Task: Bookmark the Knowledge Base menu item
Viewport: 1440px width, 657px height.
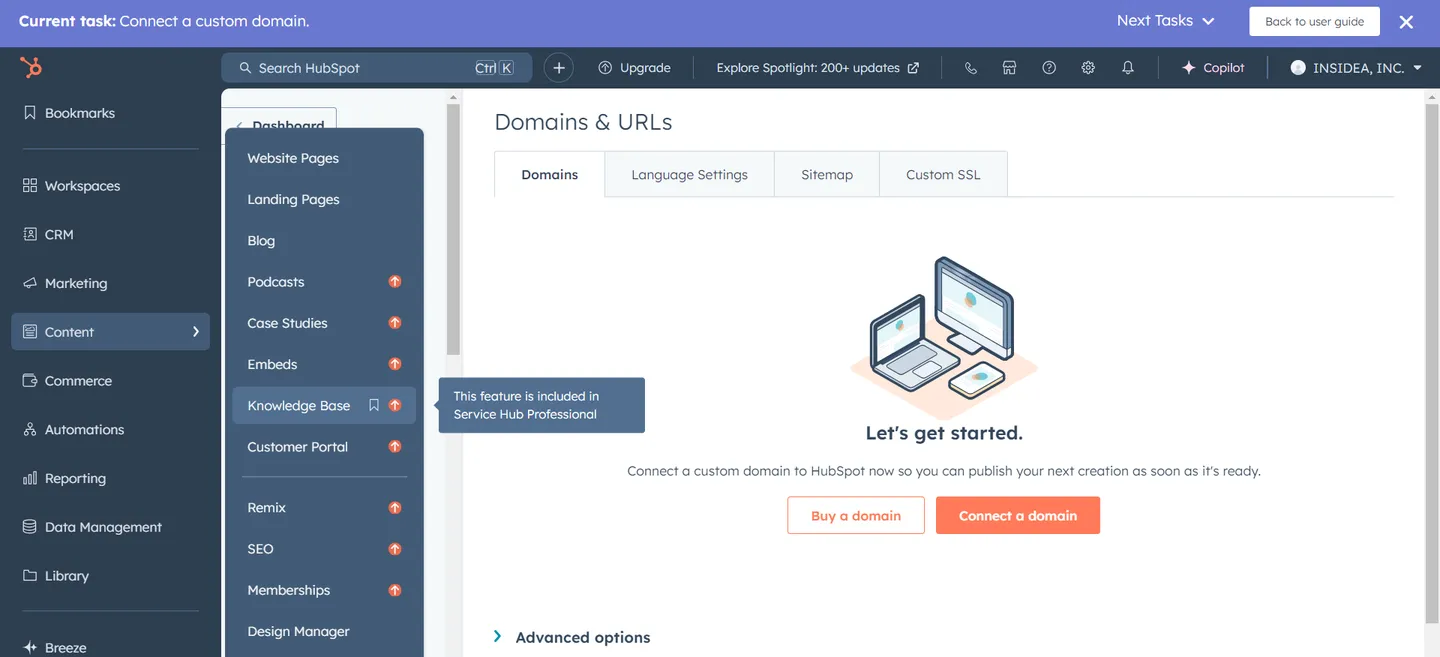Action: (374, 405)
